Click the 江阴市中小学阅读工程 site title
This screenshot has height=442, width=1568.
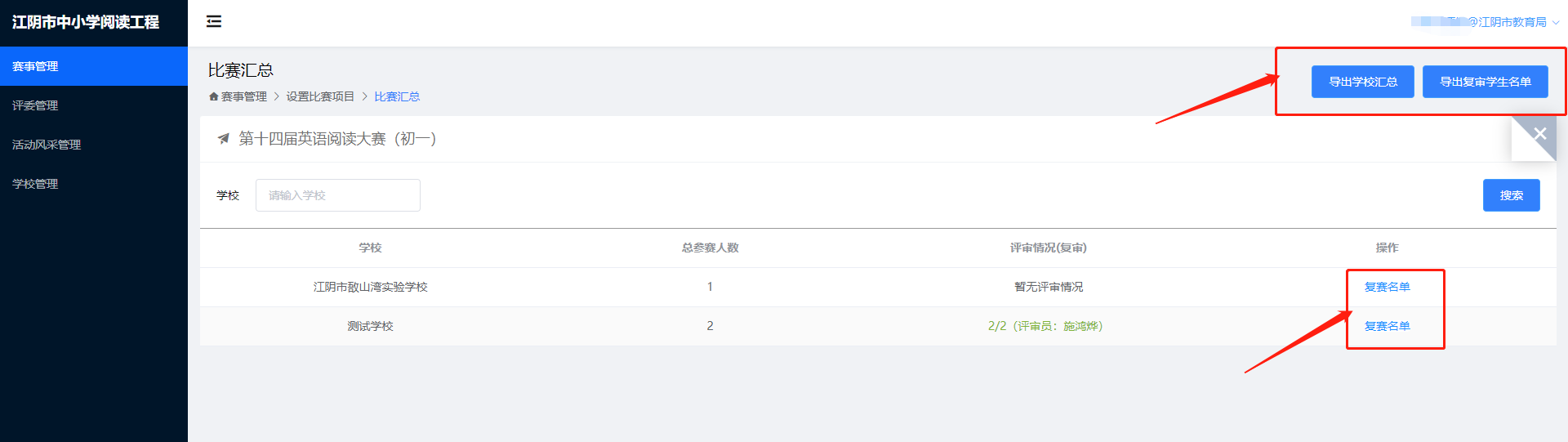coord(86,22)
